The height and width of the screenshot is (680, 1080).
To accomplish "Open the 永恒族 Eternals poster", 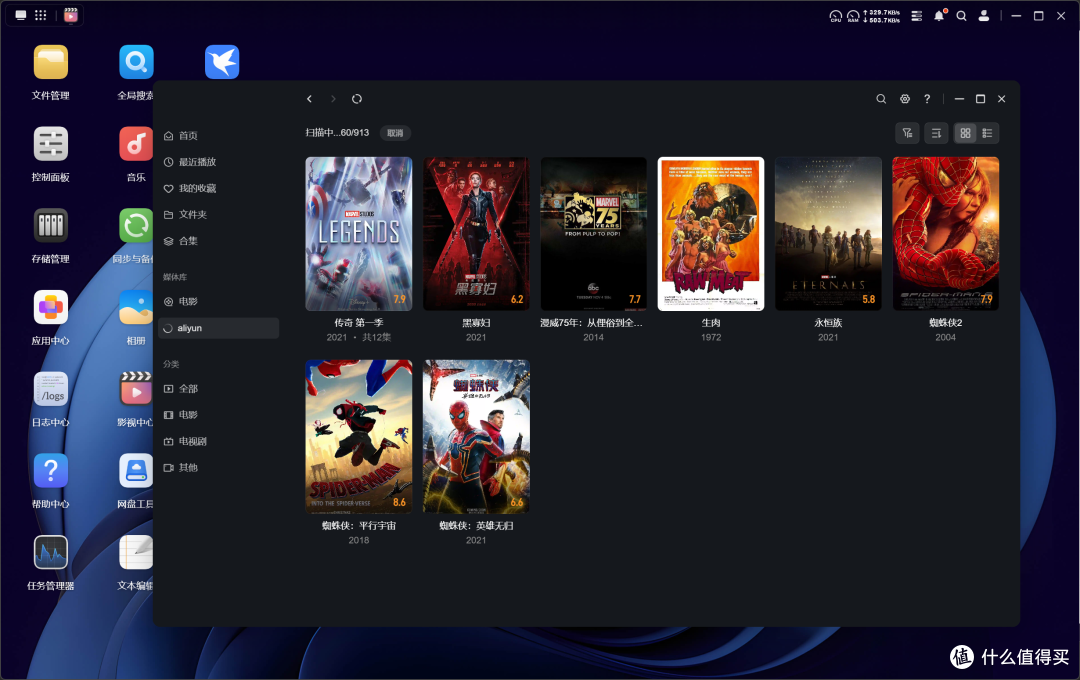I will [829, 234].
